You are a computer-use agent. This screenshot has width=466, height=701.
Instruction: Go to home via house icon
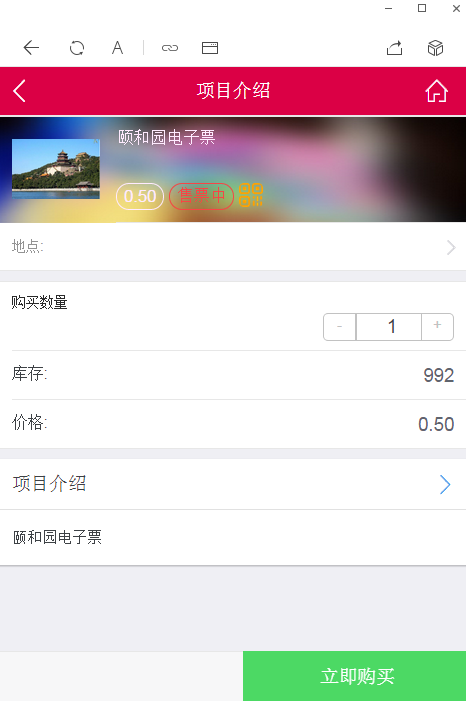click(436, 91)
